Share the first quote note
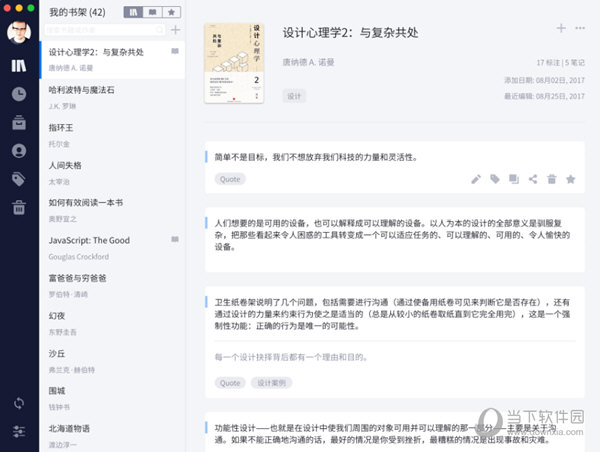The width and height of the screenshot is (600, 452). [x=532, y=180]
